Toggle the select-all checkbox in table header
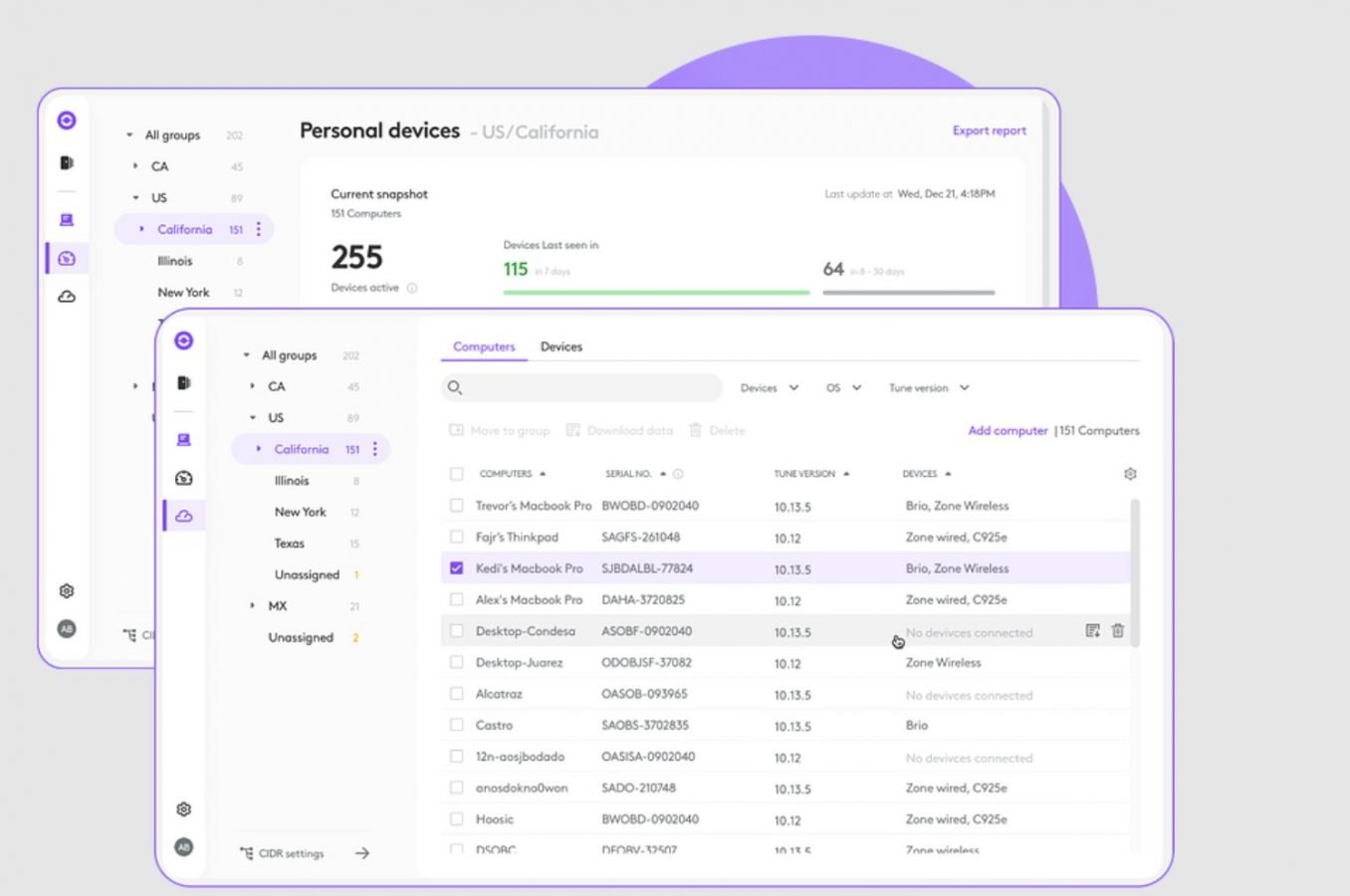The height and width of the screenshot is (896, 1350). click(456, 474)
